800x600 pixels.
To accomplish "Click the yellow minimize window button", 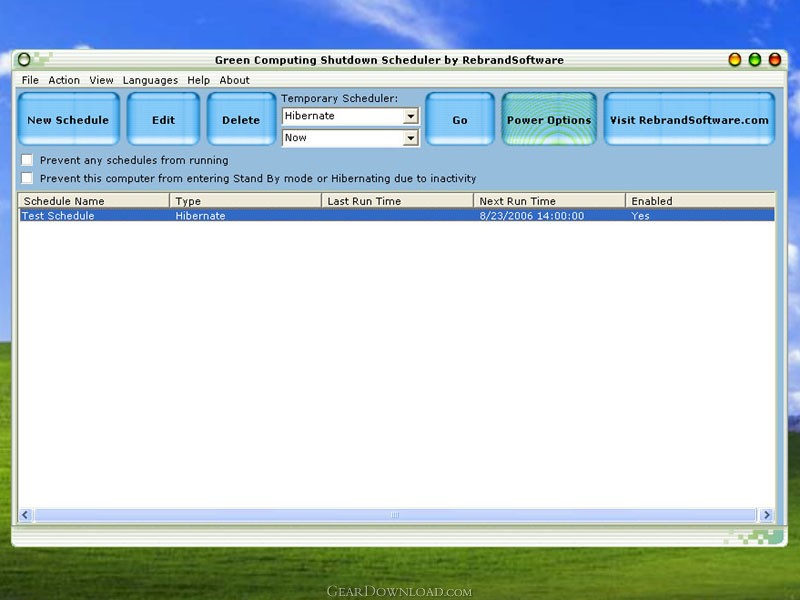I will coord(735,60).
